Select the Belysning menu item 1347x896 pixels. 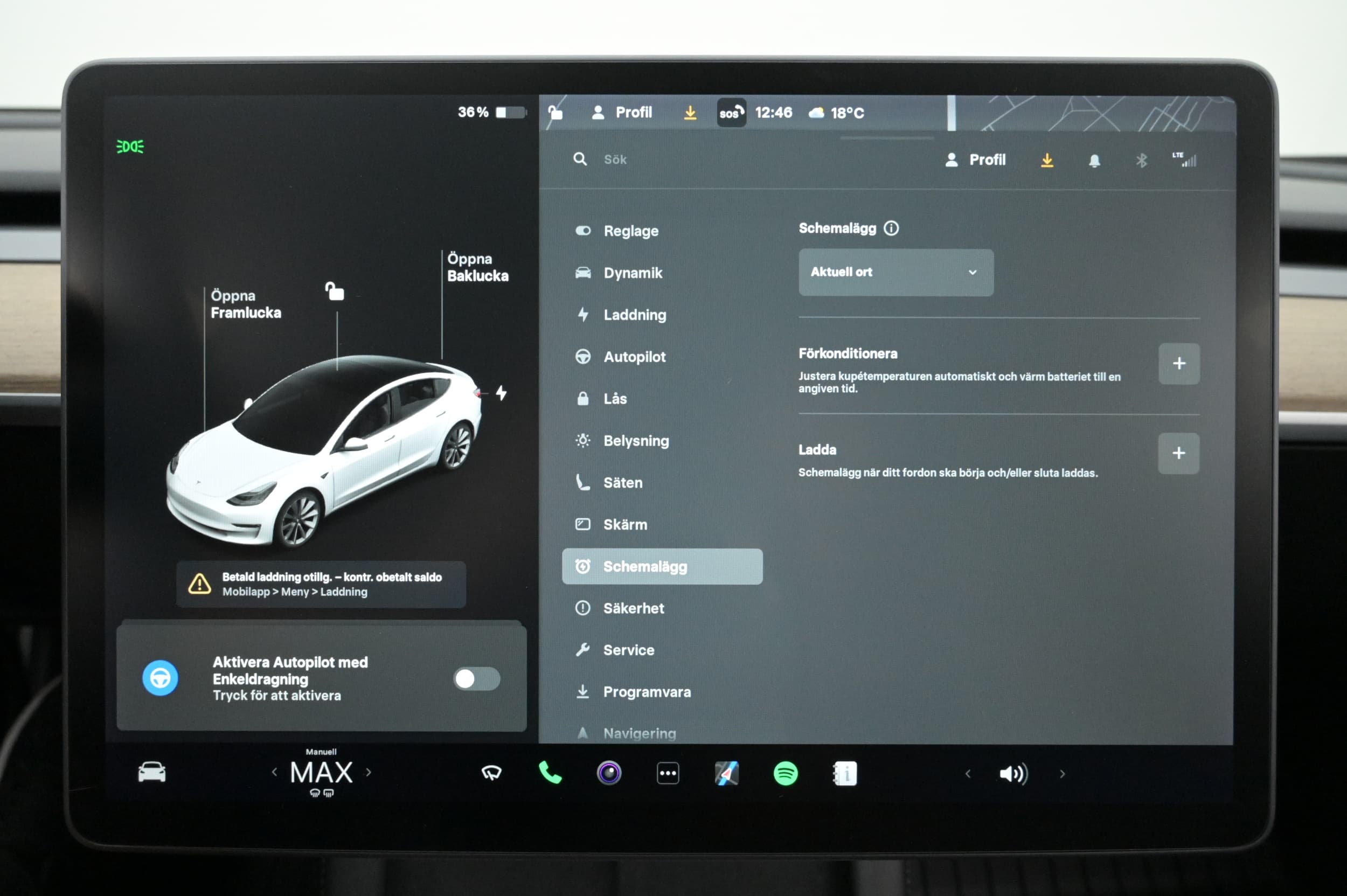pyautogui.click(x=662, y=441)
